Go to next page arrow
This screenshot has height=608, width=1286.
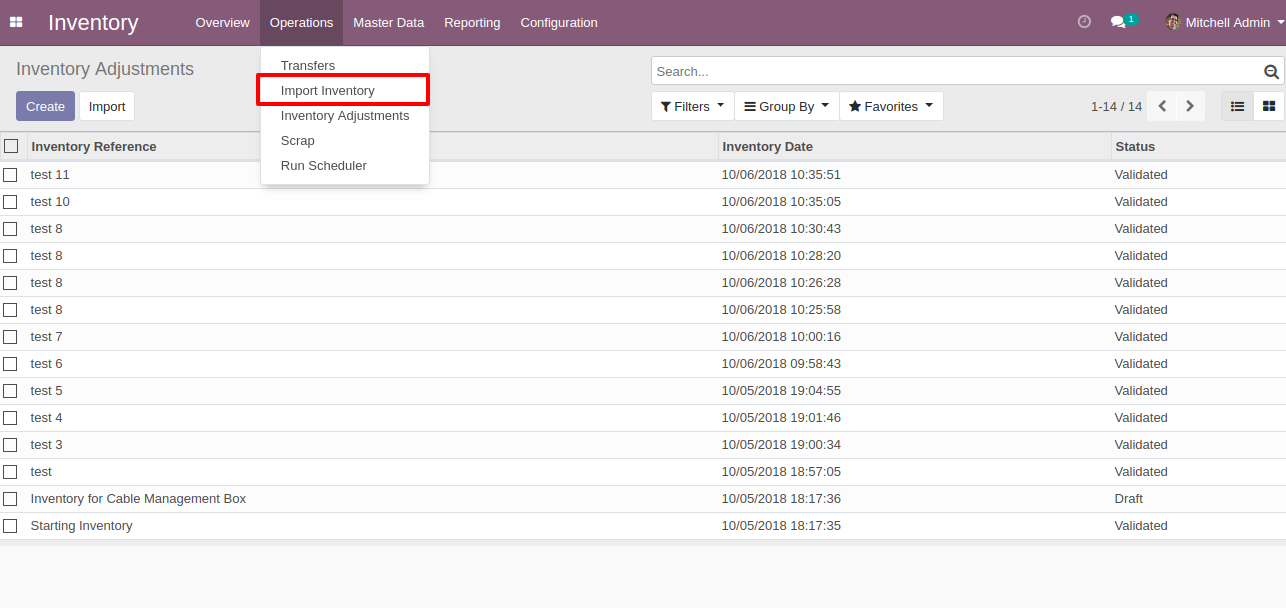click(x=1190, y=106)
